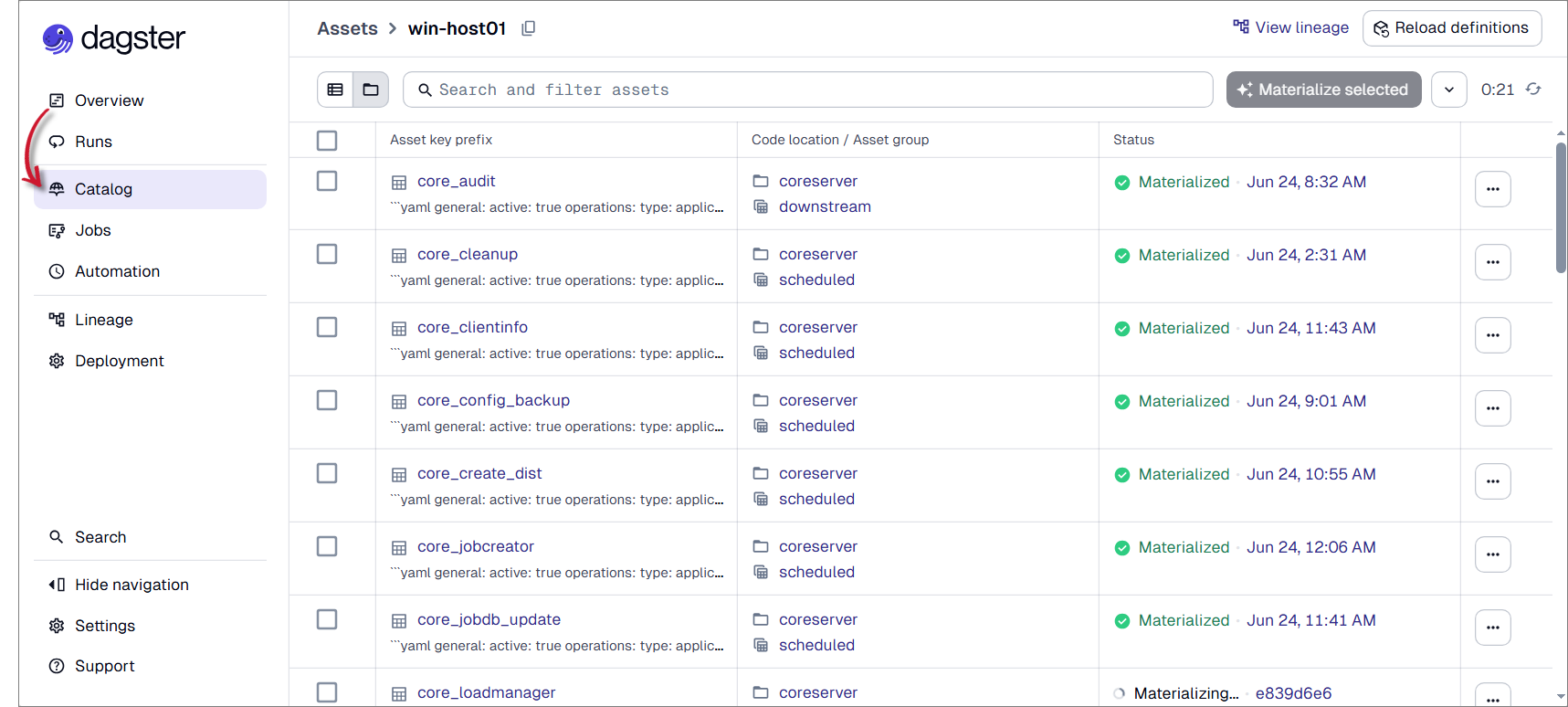Click the Dagster logo

tap(113, 38)
